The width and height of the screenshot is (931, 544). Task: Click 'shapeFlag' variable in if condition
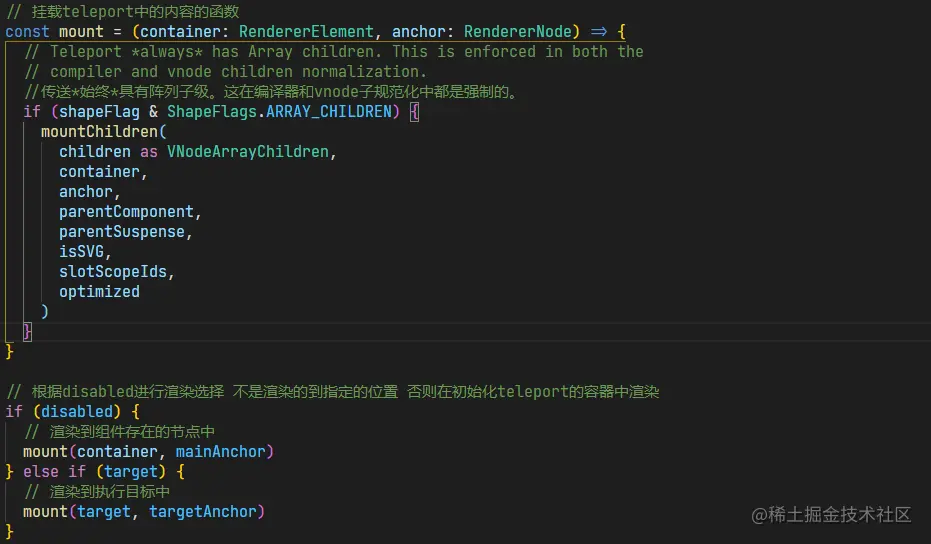[x=99, y=112]
